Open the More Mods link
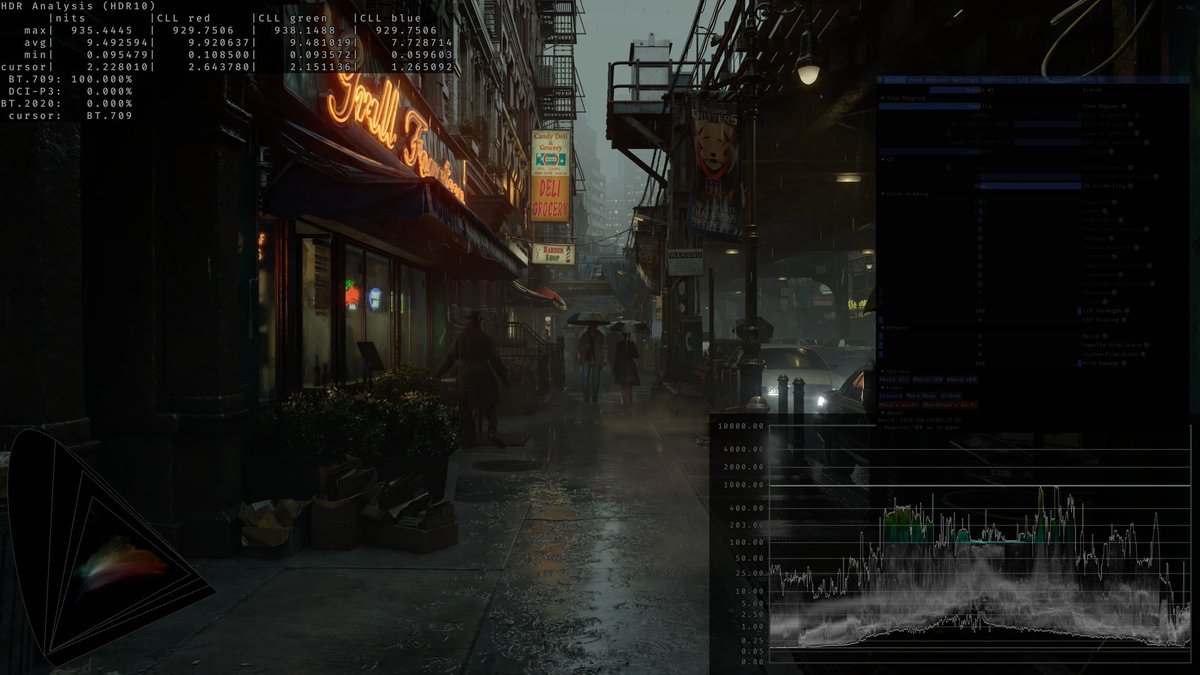 (921, 396)
